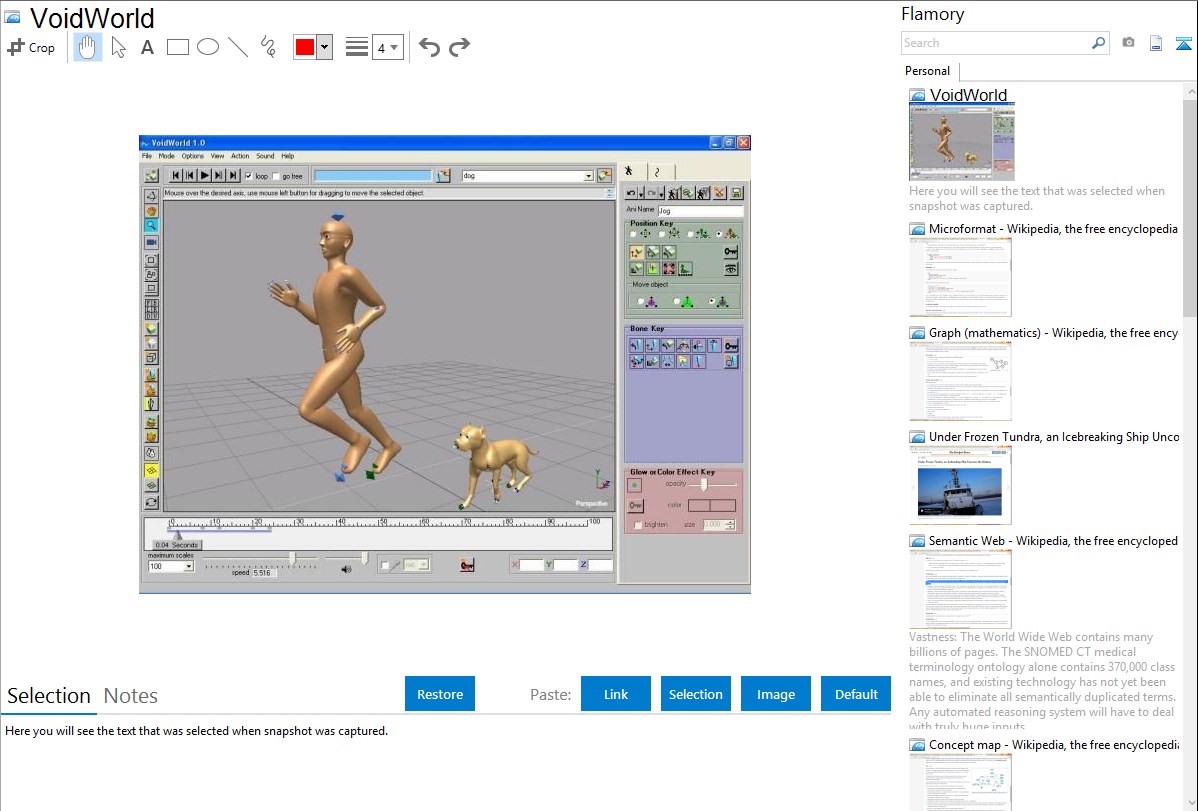This screenshot has width=1198, height=811.
Task: Click the Selection paste button
Action: click(696, 694)
